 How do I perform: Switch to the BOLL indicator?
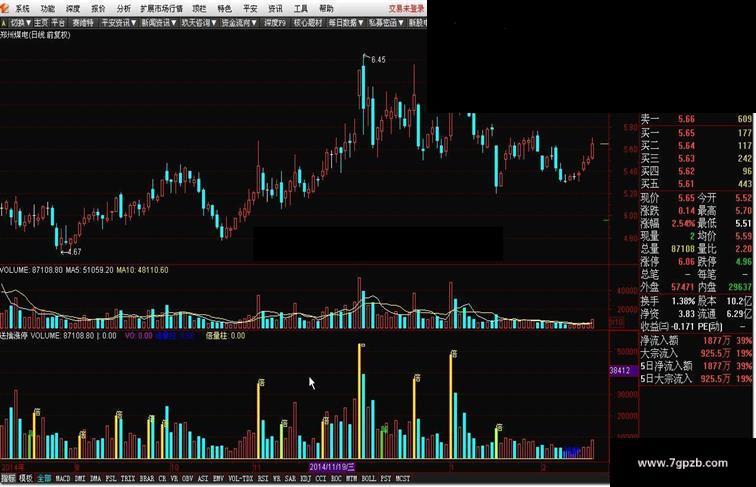click(x=368, y=478)
